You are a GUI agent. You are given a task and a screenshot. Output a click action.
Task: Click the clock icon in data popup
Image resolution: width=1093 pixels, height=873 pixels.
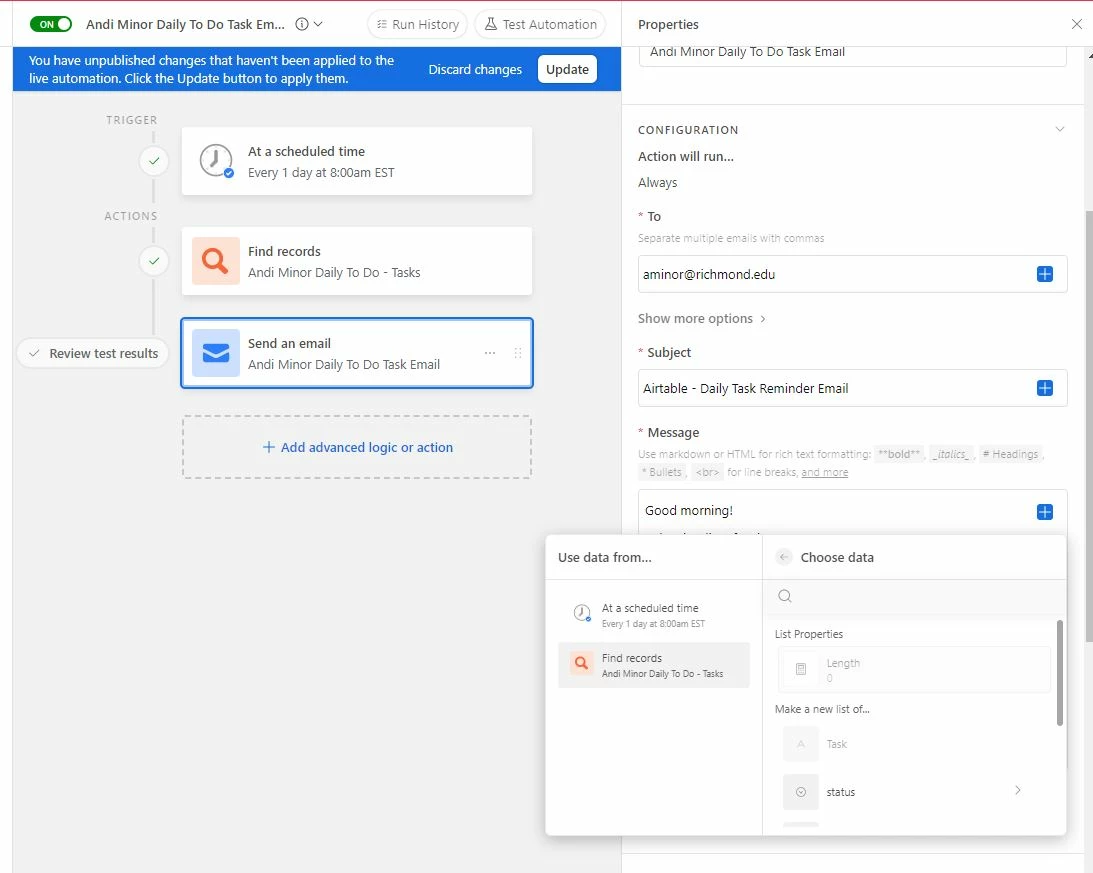click(x=581, y=614)
